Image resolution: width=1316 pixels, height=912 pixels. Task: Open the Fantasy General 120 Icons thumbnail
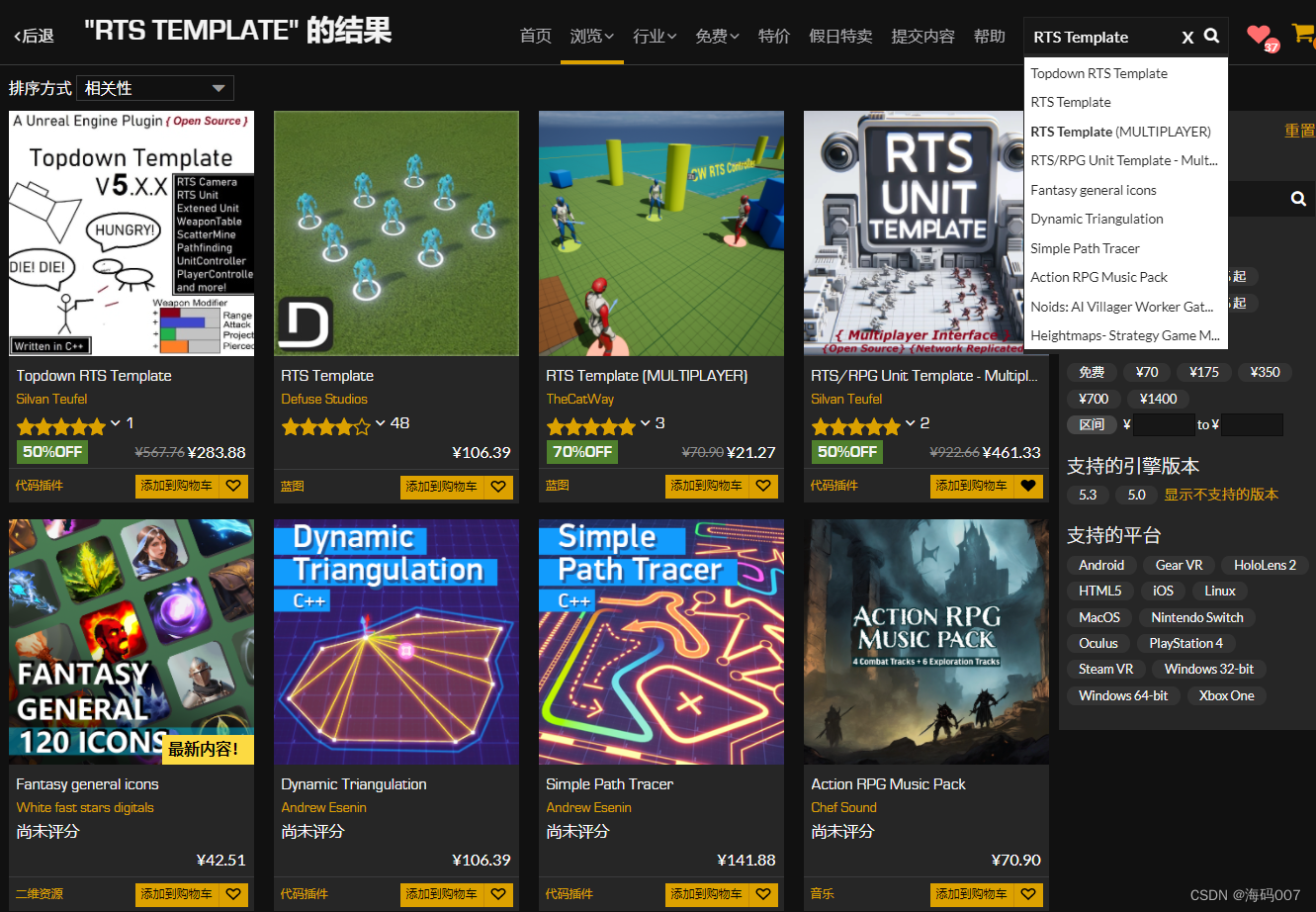(x=132, y=642)
